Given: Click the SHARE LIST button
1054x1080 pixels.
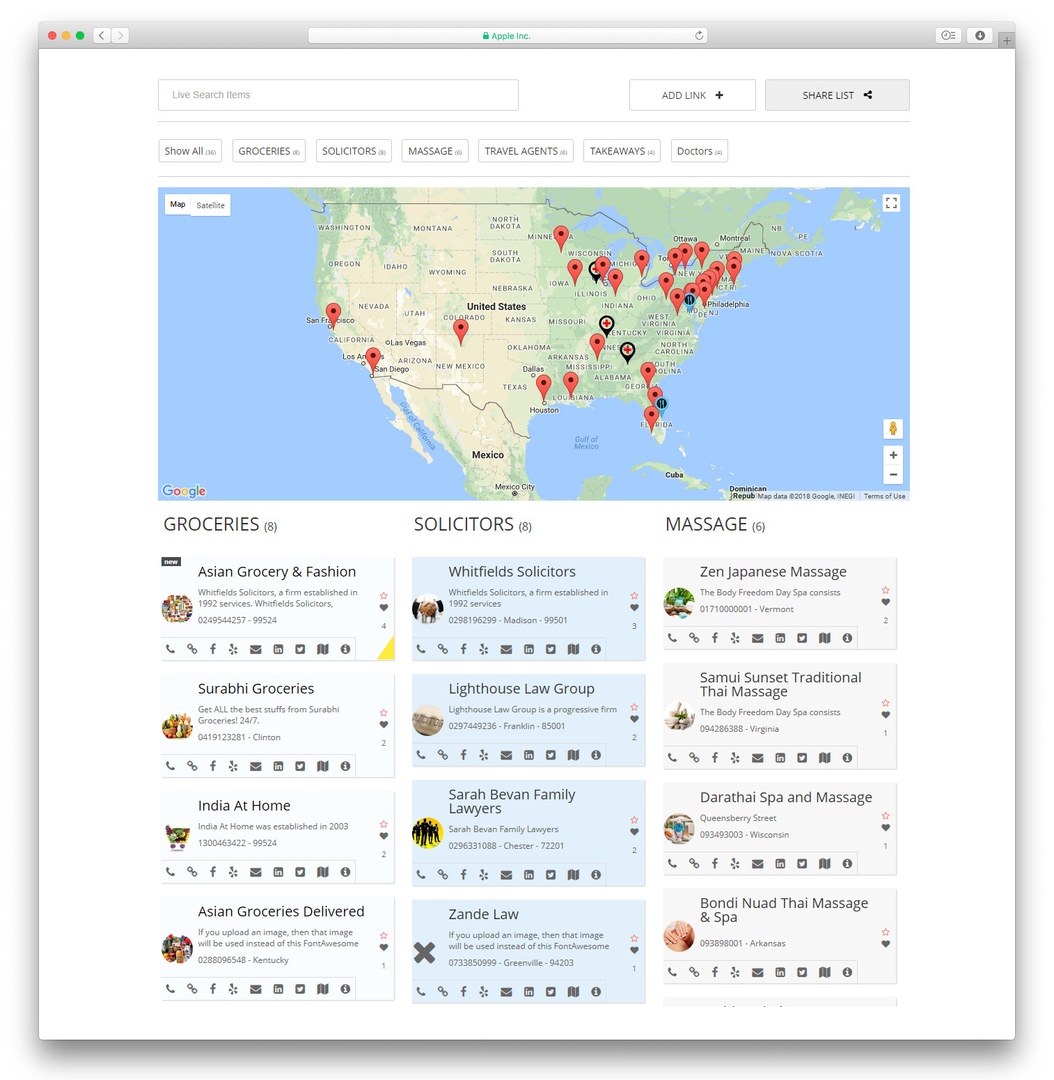Looking at the screenshot, I should (837, 95).
